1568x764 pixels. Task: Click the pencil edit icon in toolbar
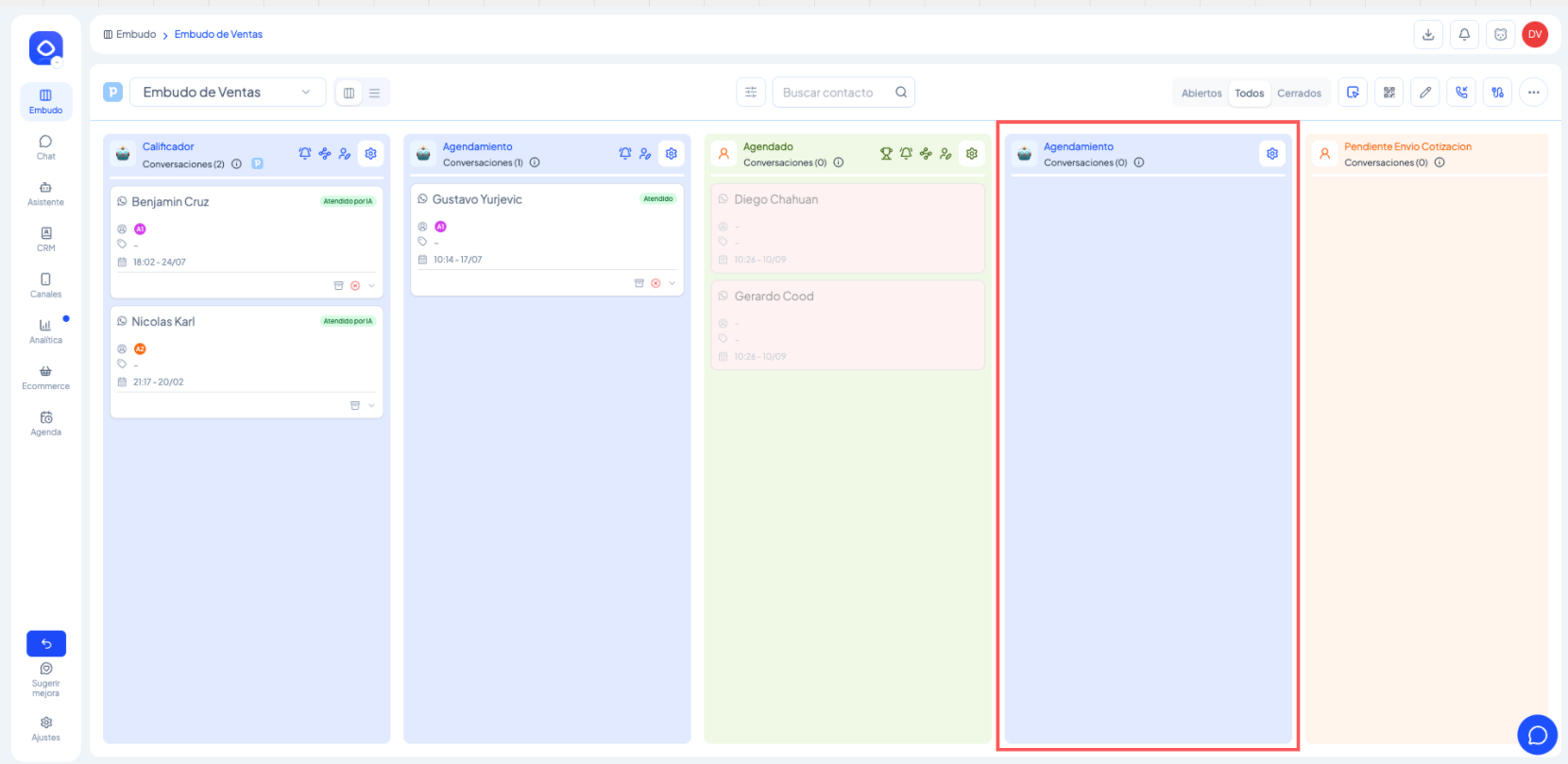coord(1425,93)
